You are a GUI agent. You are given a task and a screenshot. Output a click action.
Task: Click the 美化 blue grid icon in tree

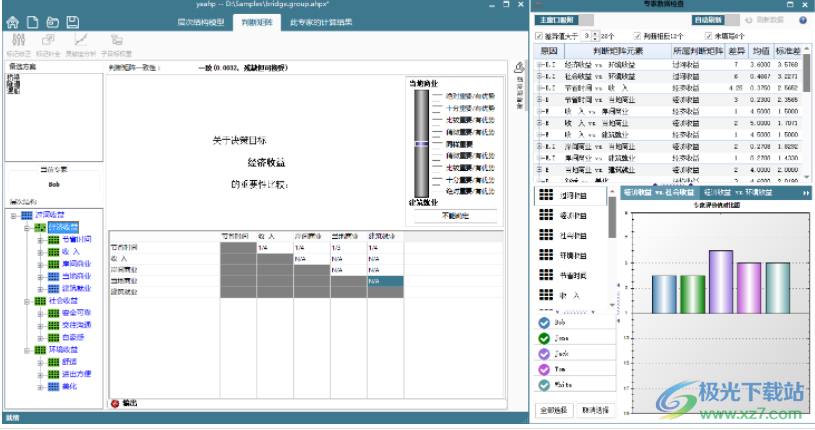tap(54, 387)
